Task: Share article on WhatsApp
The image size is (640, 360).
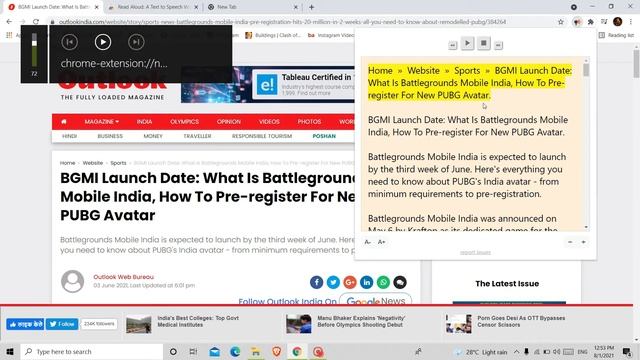Action: click(383, 282)
